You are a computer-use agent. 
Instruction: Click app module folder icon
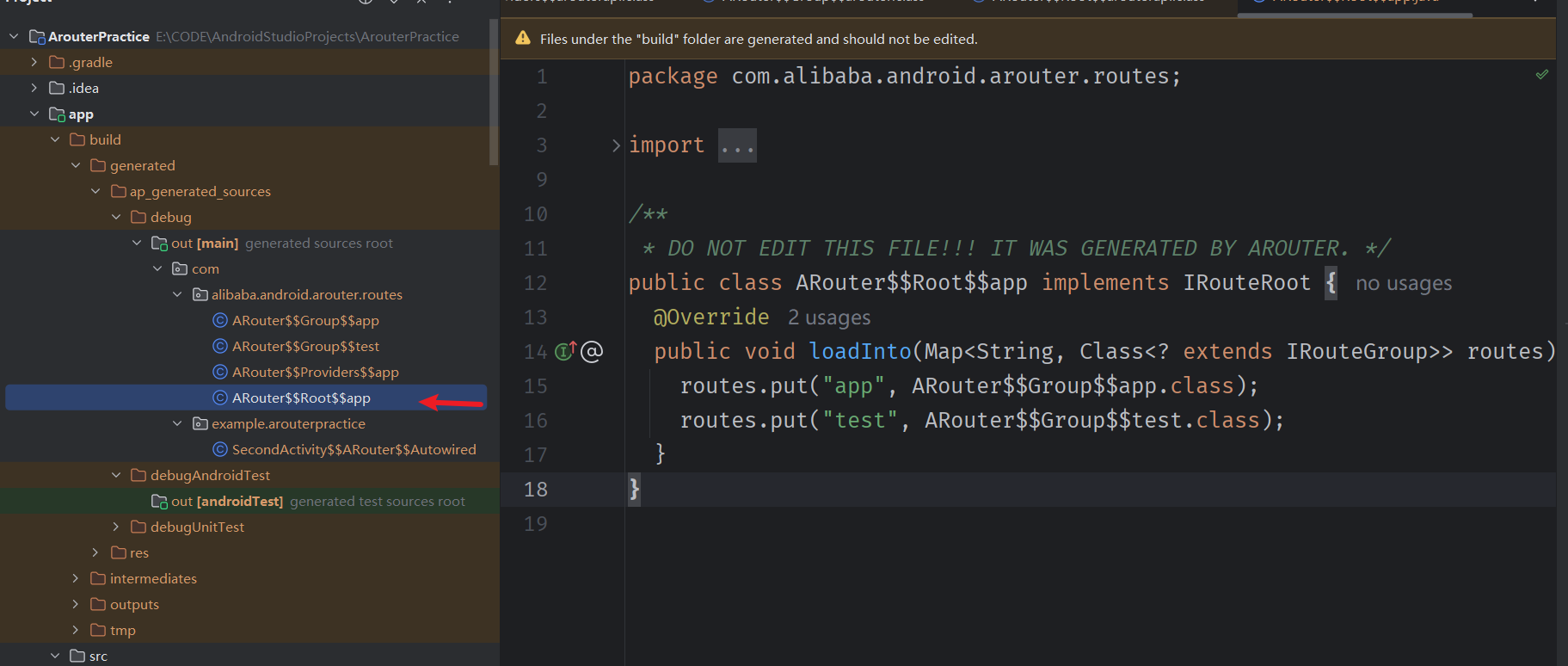pyautogui.click(x=57, y=114)
